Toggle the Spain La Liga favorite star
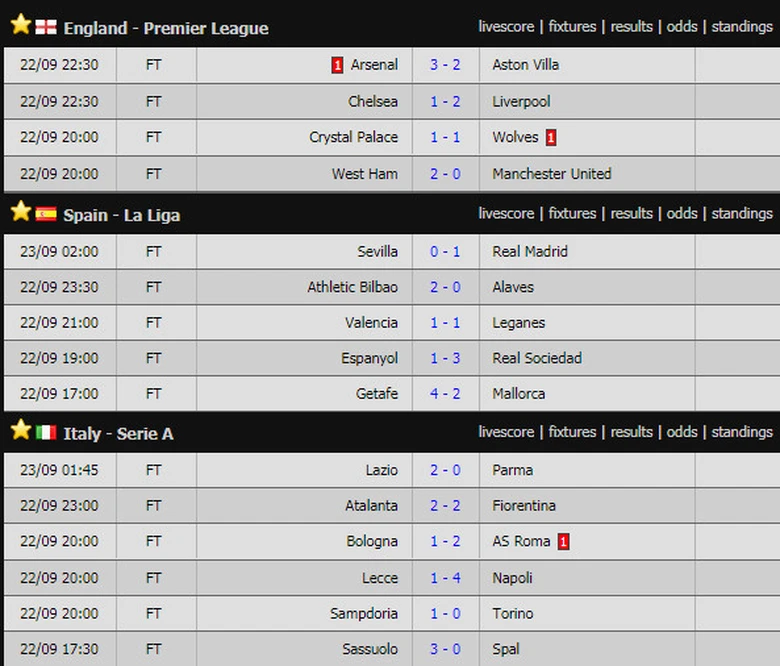Screen dimensions: 780x666 [x=20, y=212]
